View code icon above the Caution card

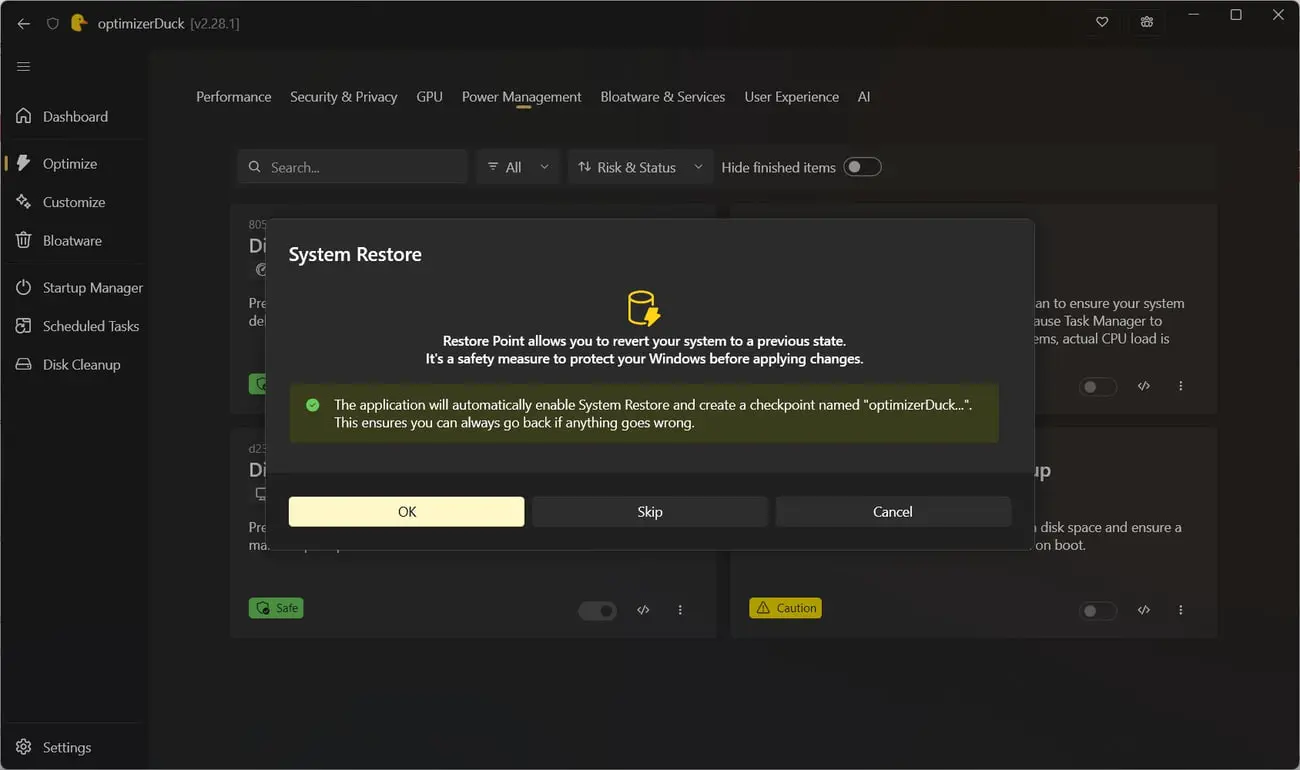(1144, 386)
